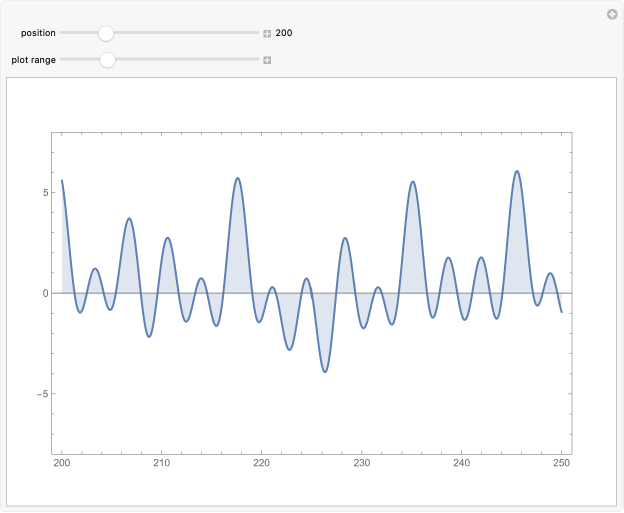
Task: Click the x-axis tick label 230
Action: point(362,463)
